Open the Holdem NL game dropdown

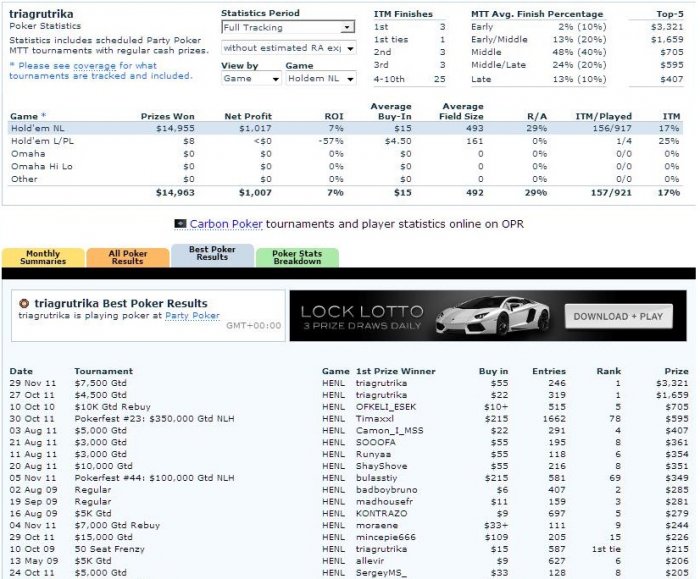[x=321, y=79]
